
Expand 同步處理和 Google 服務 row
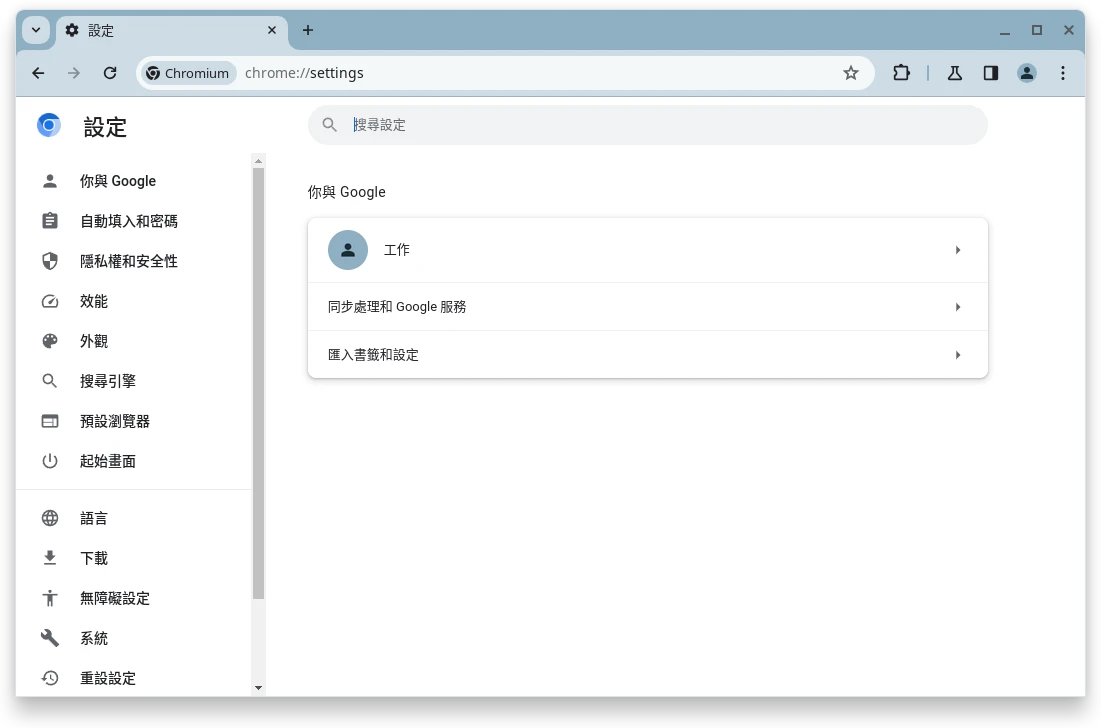point(958,307)
